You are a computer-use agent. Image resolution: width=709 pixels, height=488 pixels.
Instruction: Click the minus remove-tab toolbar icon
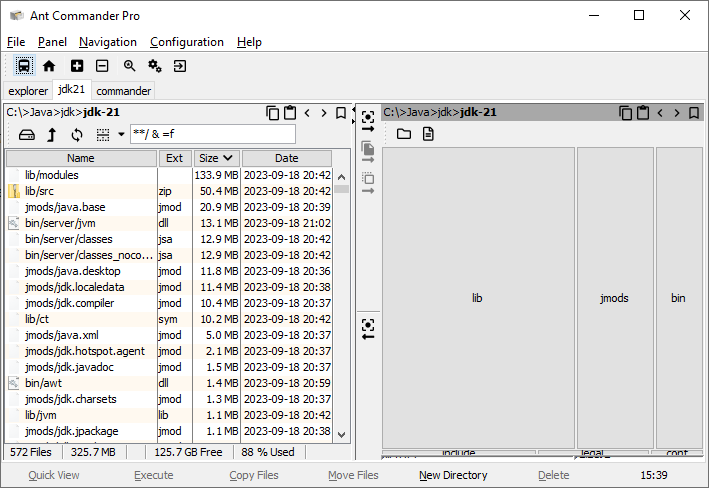102,66
